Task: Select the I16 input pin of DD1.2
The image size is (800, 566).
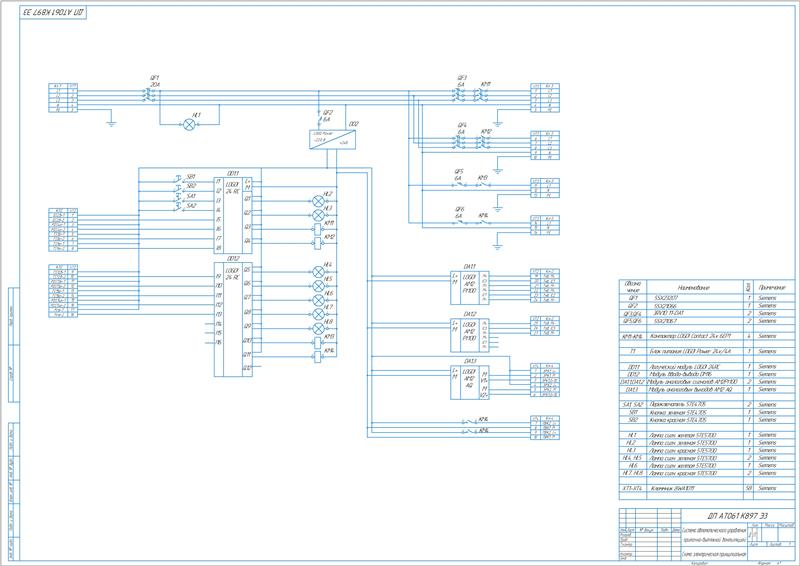Action: pos(218,342)
